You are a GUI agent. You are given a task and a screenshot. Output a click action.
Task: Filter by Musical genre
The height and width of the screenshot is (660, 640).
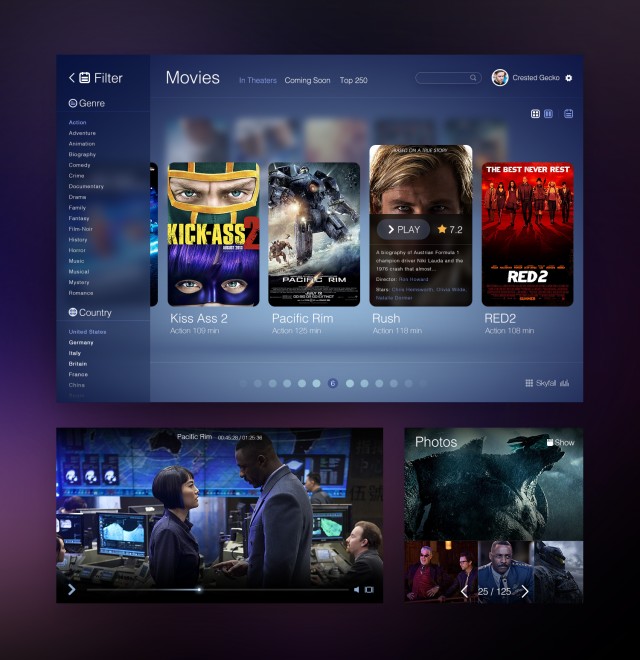tap(79, 271)
